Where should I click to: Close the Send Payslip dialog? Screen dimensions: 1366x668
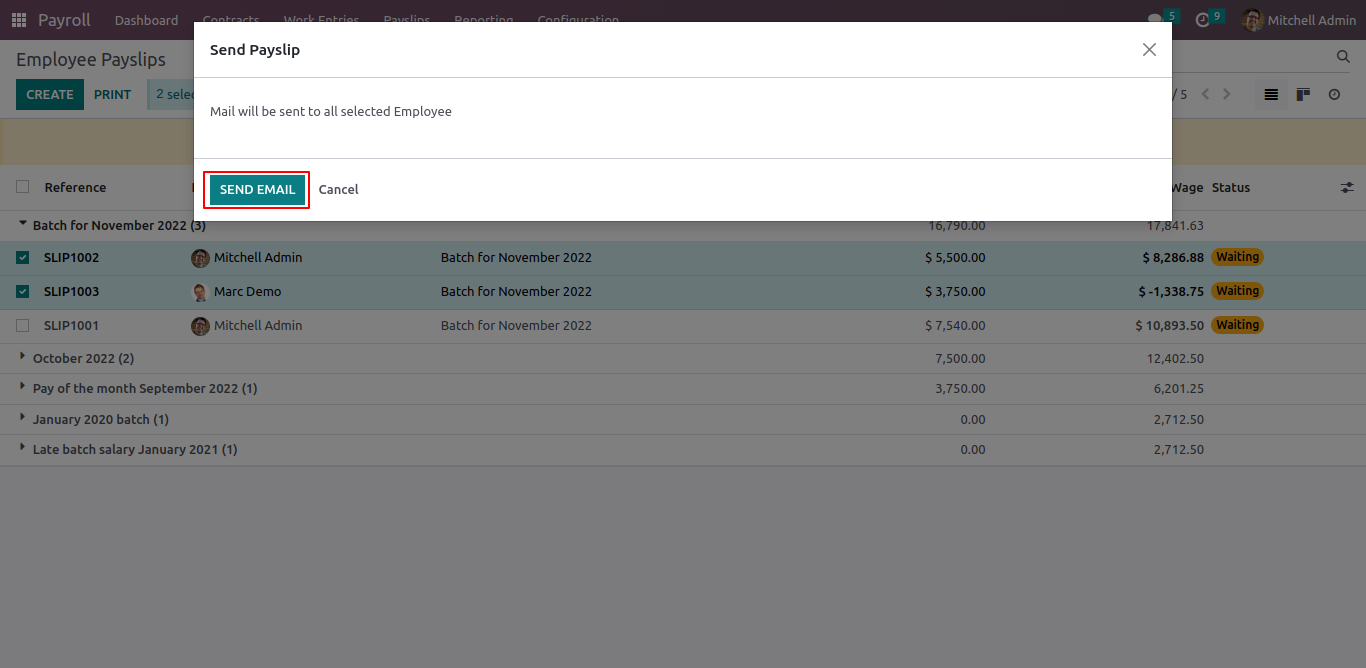(x=1149, y=50)
